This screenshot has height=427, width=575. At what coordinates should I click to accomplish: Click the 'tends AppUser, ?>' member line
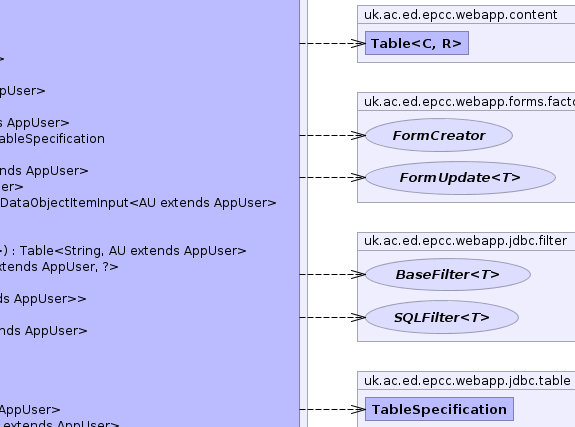[59, 267]
